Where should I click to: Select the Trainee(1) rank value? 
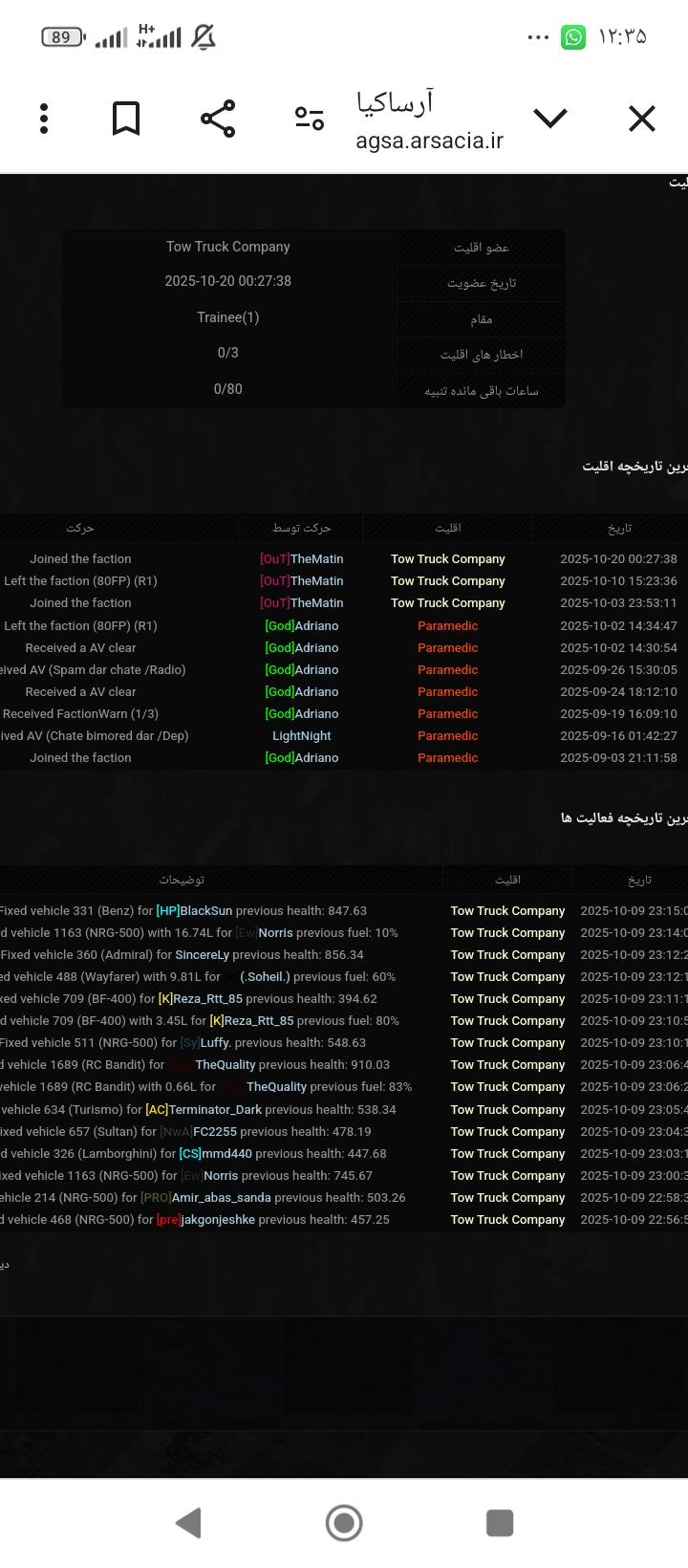(x=227, y=317)
